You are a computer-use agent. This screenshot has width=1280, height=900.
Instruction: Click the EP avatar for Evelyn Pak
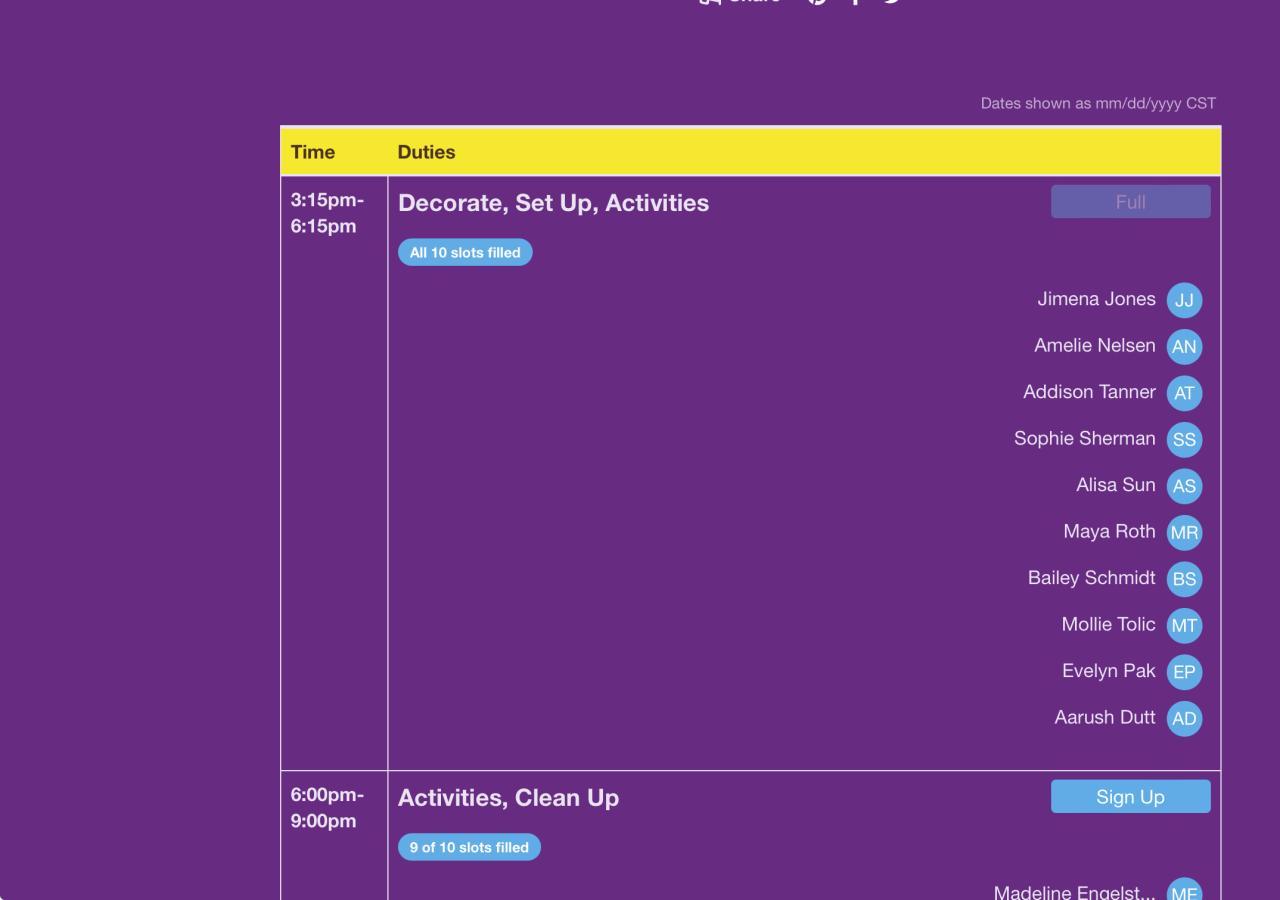click(x=1184, y=672)
